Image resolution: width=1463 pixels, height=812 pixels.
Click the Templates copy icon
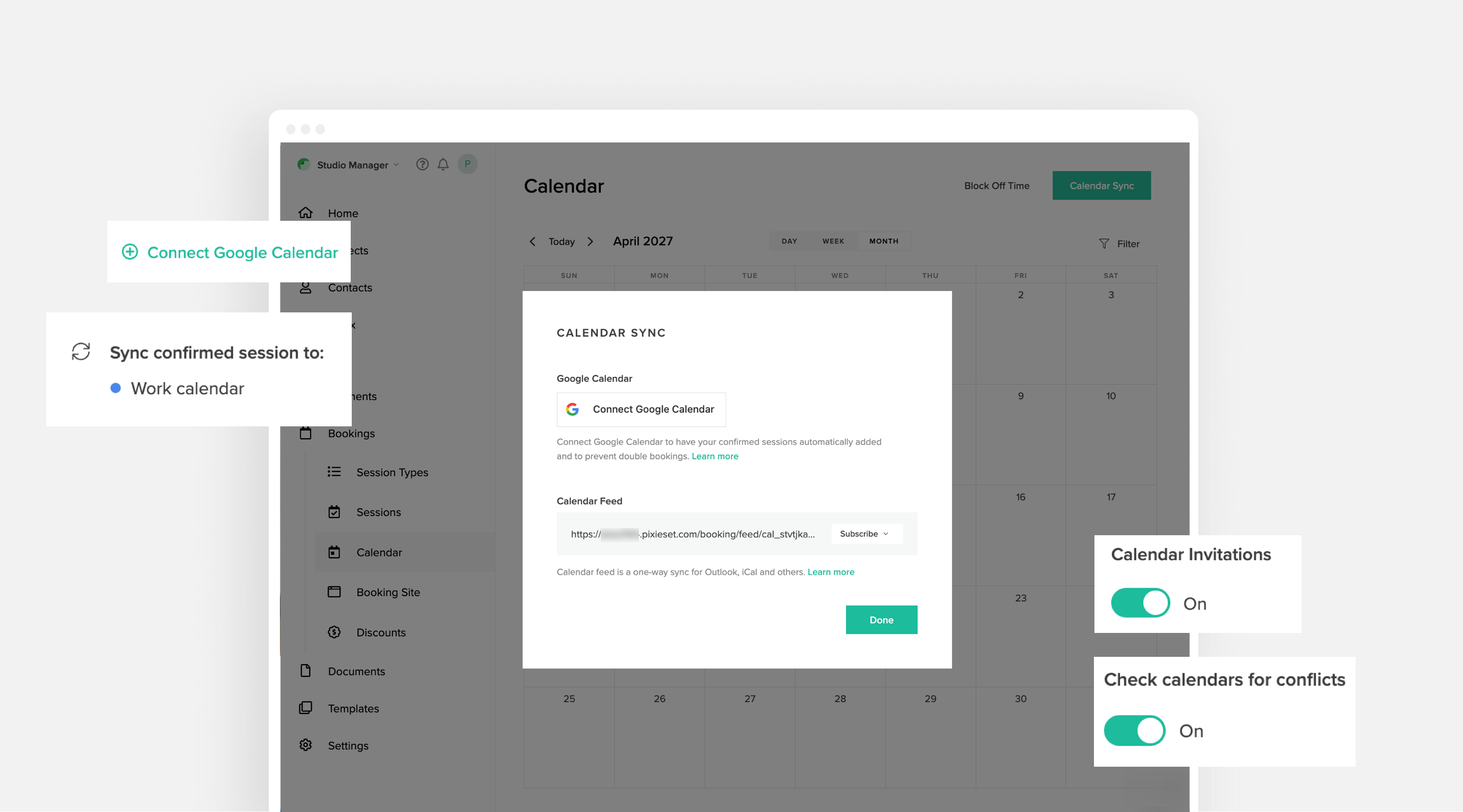click(x=305, y=708)
